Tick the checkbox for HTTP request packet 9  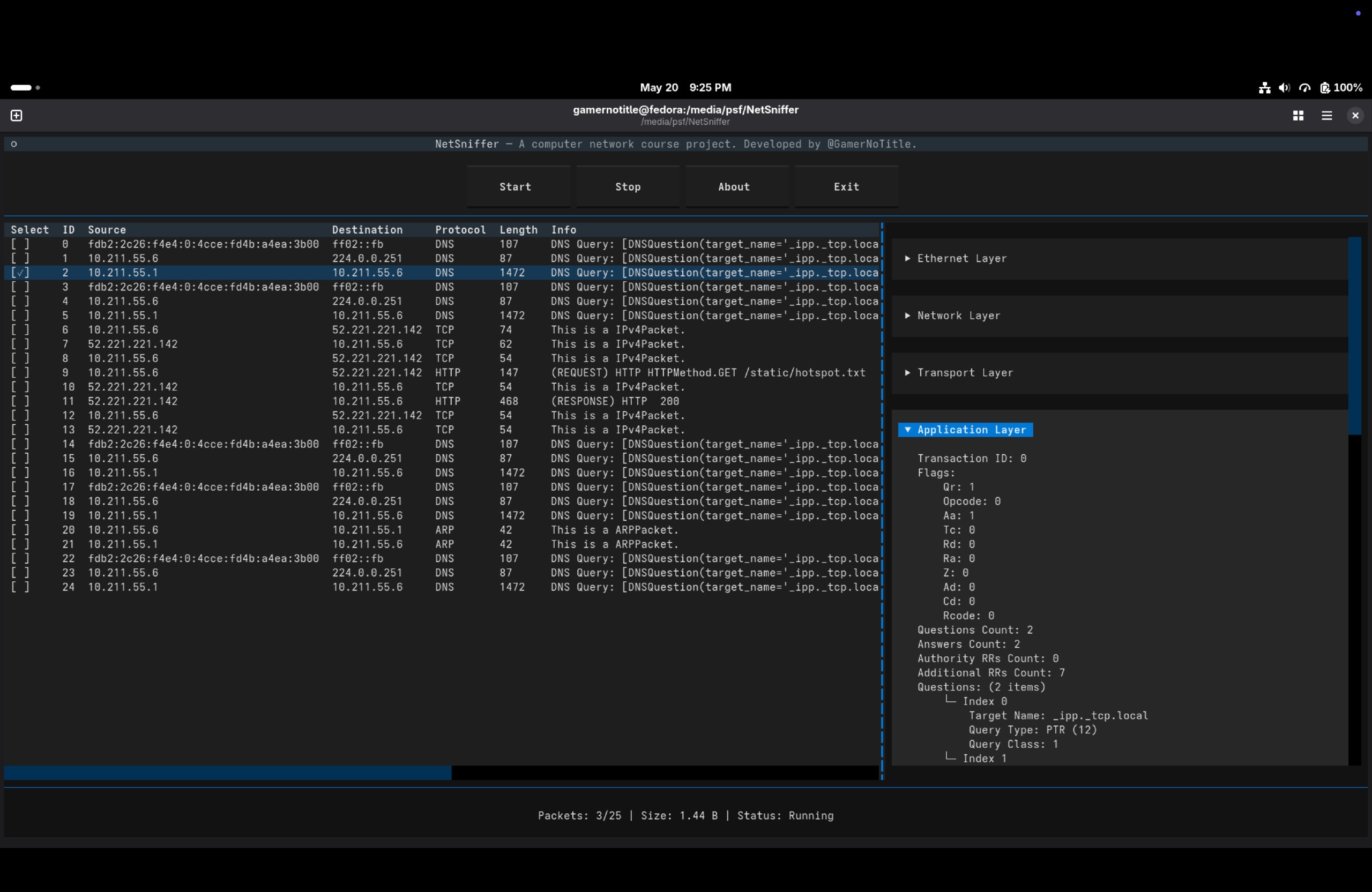click(20, 373)
